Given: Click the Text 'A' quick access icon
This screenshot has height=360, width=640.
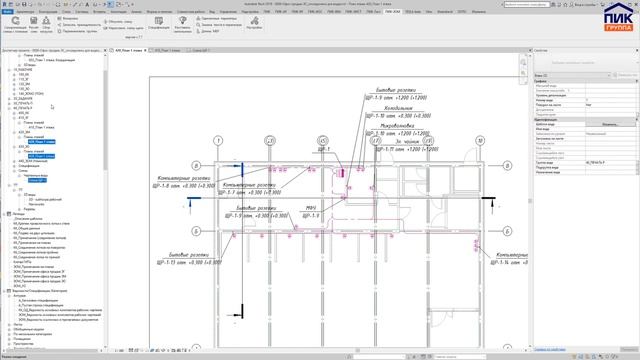Looking at the screenshot, I should (x=87, y=4).
